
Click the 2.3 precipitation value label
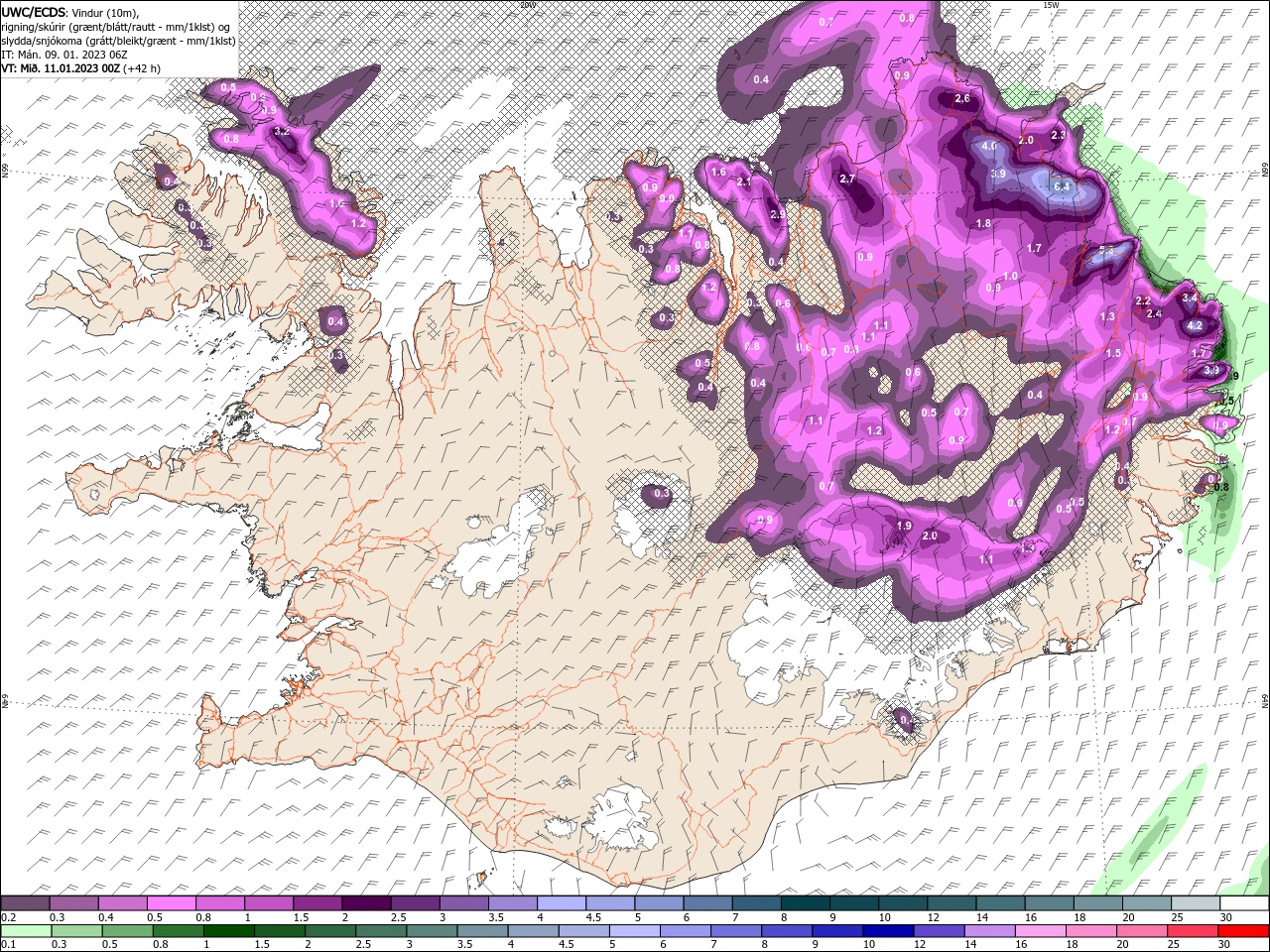coord(1058,135)
